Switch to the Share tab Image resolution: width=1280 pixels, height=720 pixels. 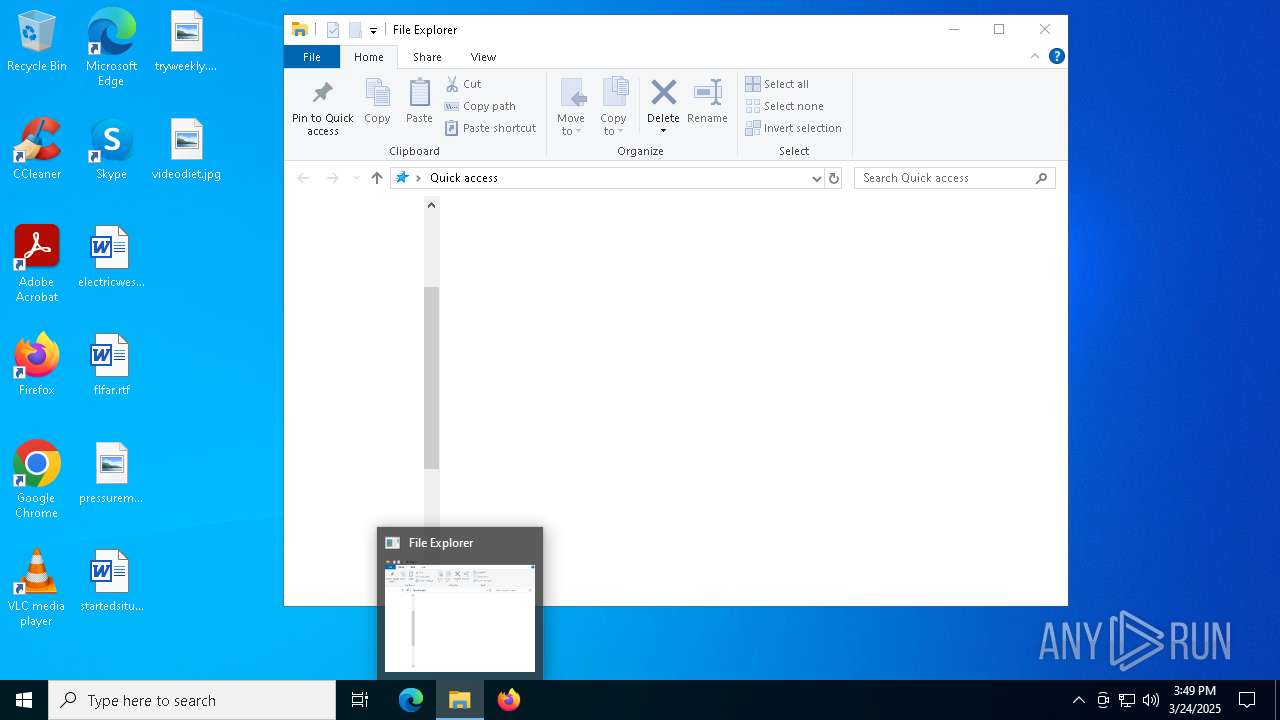(x=427, y=57)
